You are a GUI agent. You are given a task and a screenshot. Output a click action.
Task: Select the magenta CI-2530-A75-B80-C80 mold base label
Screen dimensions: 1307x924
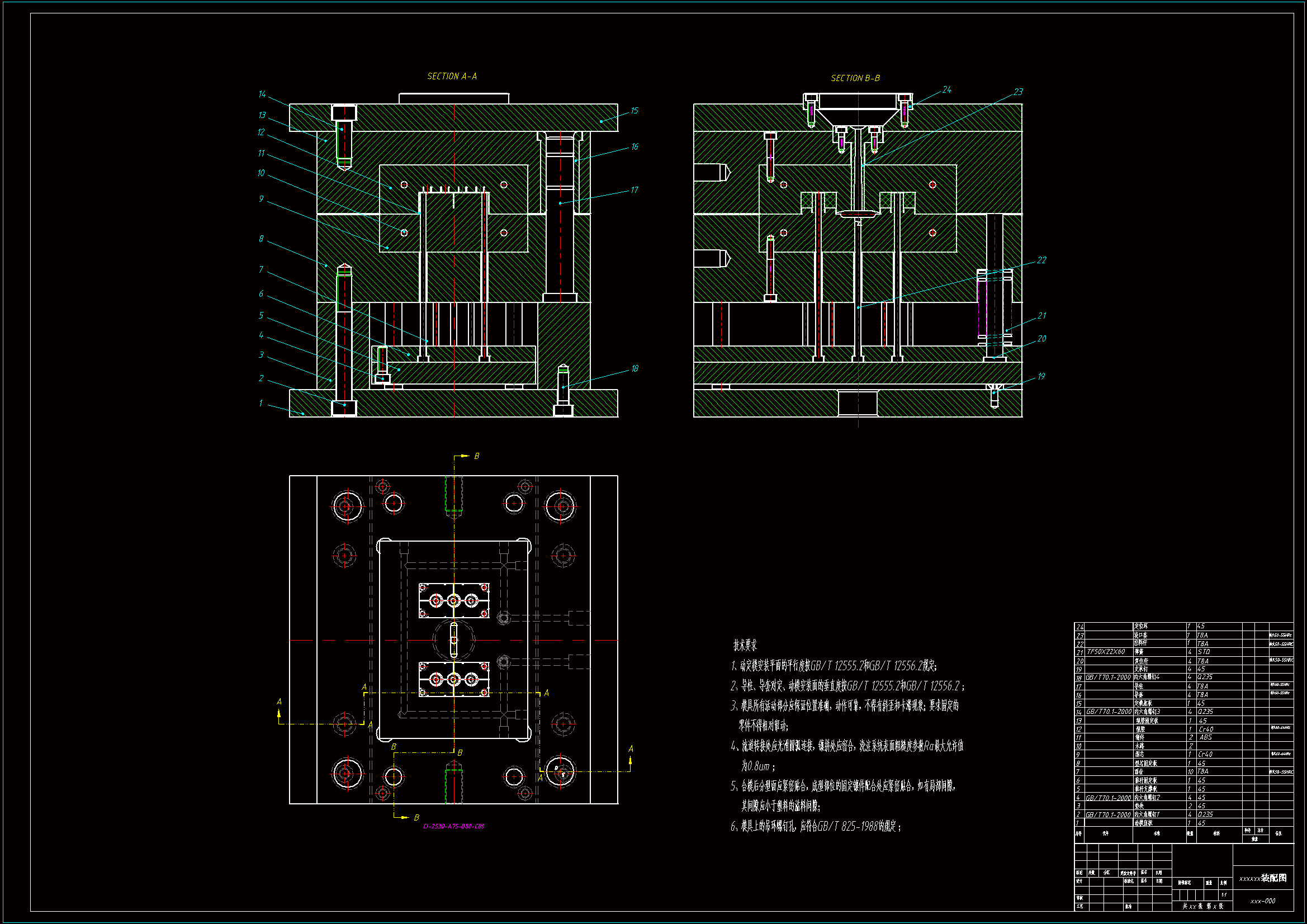[453, 826]
